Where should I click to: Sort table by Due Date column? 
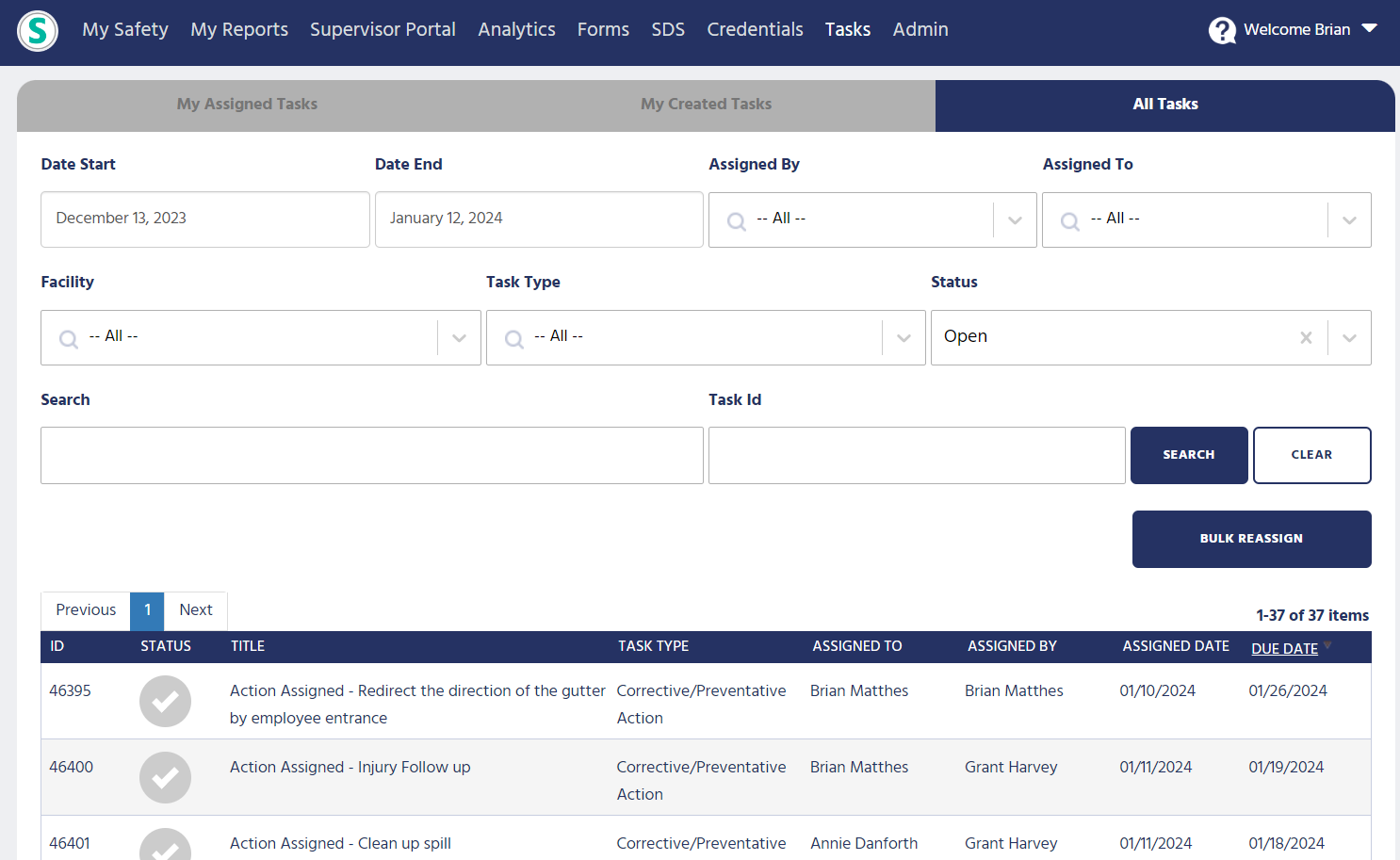click(1284, 648)
